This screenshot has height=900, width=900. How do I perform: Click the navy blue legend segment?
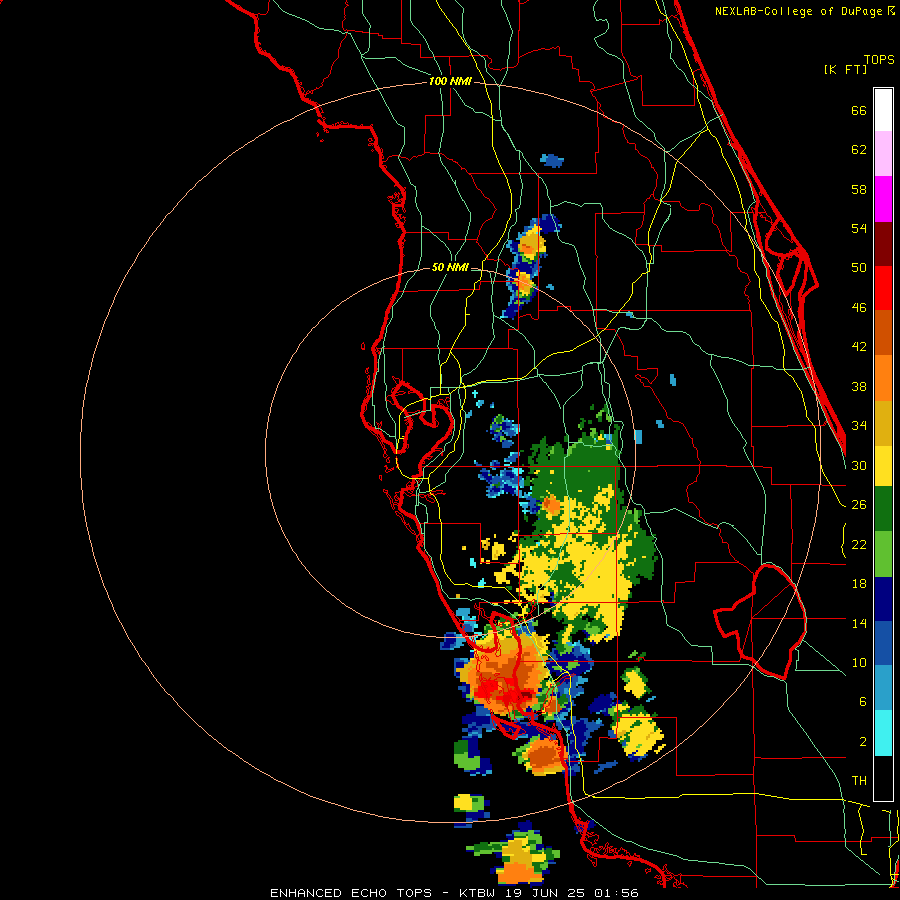tap(883, 599)
